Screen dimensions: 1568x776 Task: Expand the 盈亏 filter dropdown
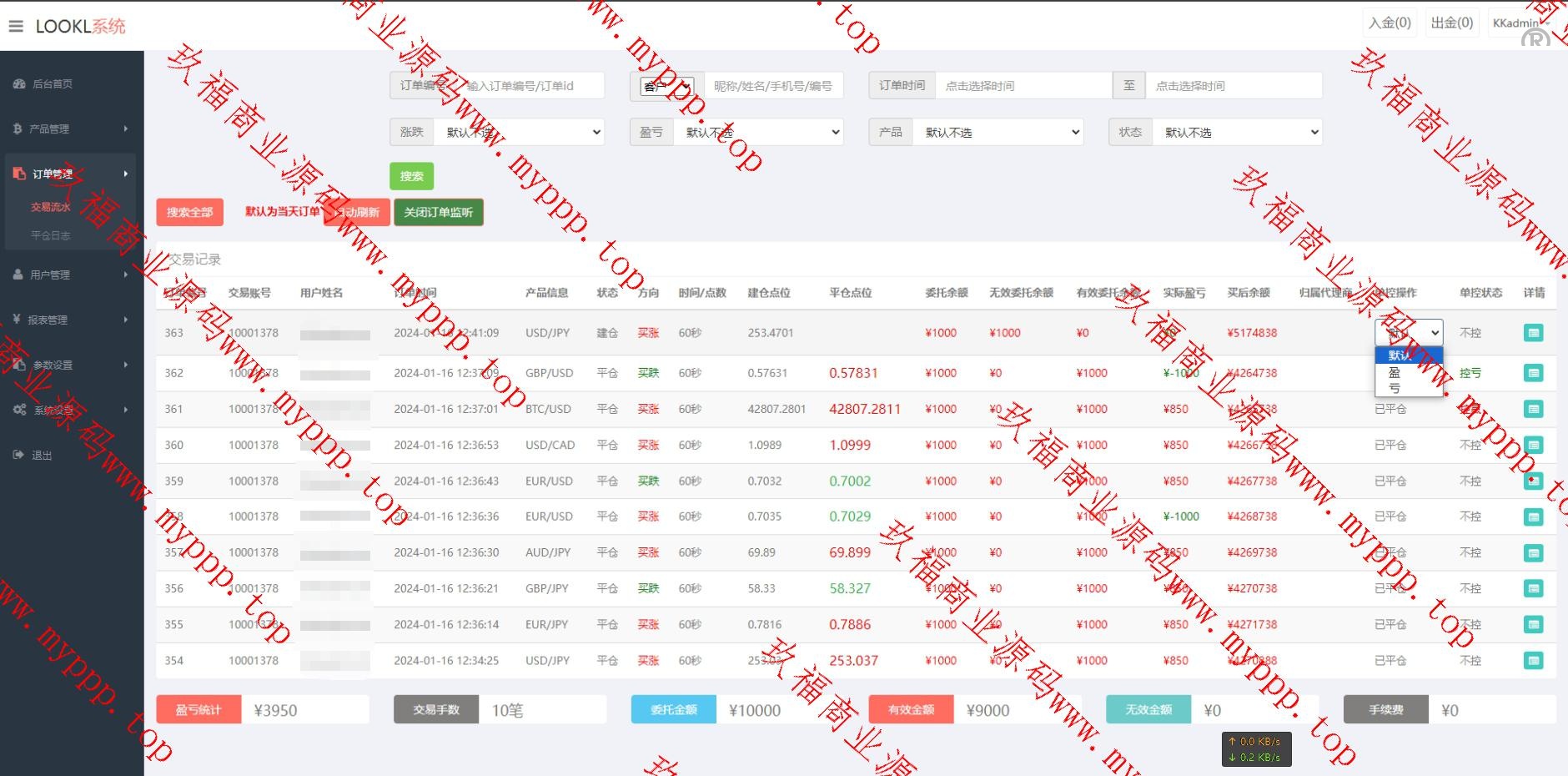758,132
